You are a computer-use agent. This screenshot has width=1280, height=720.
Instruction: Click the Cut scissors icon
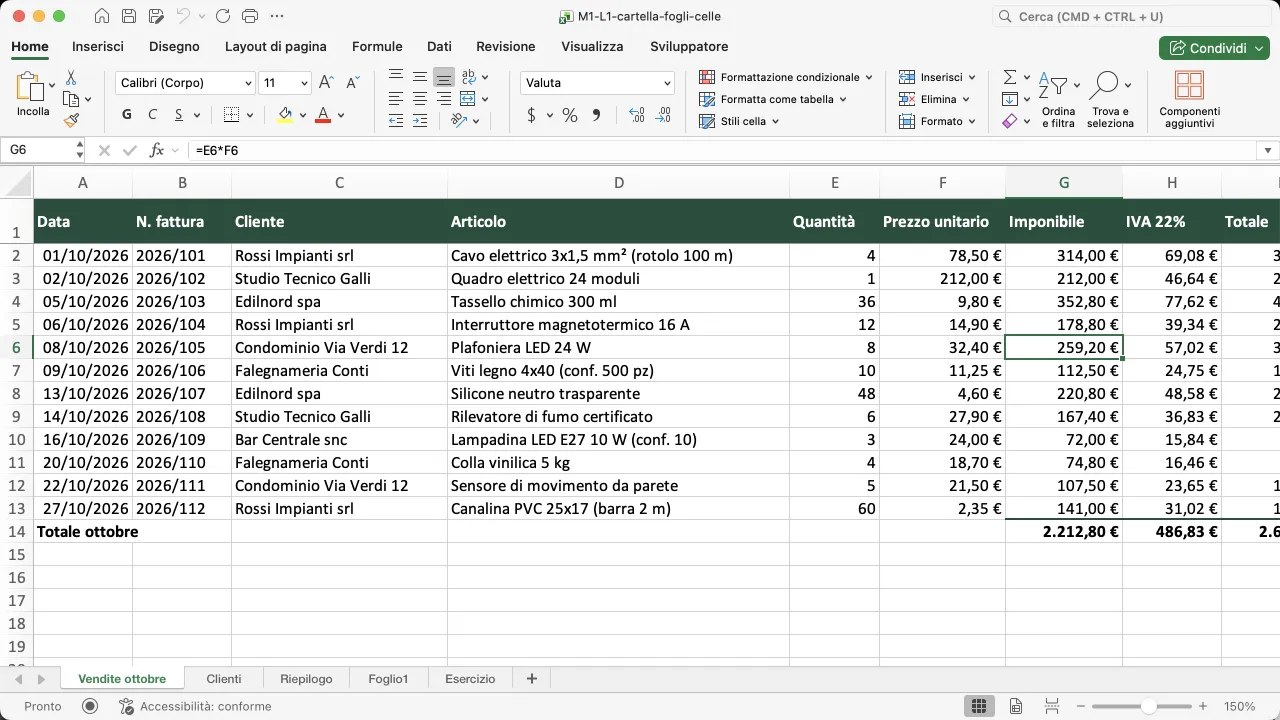tap(71, 77)
